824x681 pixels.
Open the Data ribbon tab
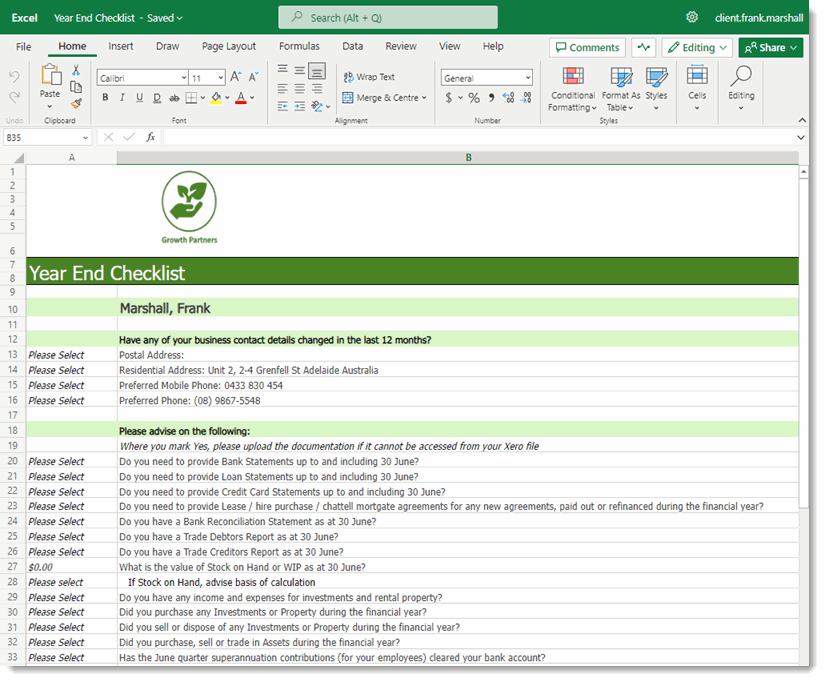[352, 45]
